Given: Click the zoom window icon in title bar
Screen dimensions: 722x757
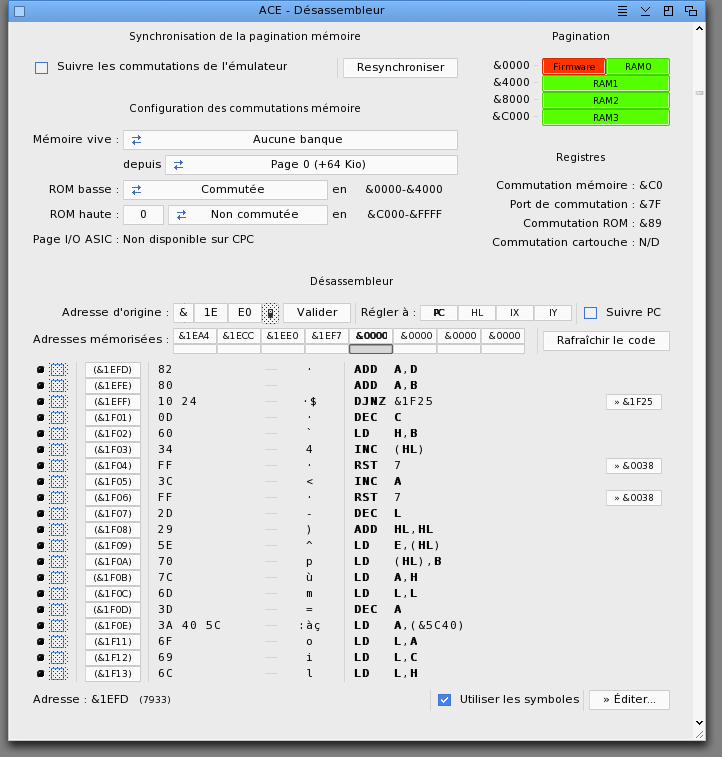Looking at the screenshot, I should (x=668, y=11).
